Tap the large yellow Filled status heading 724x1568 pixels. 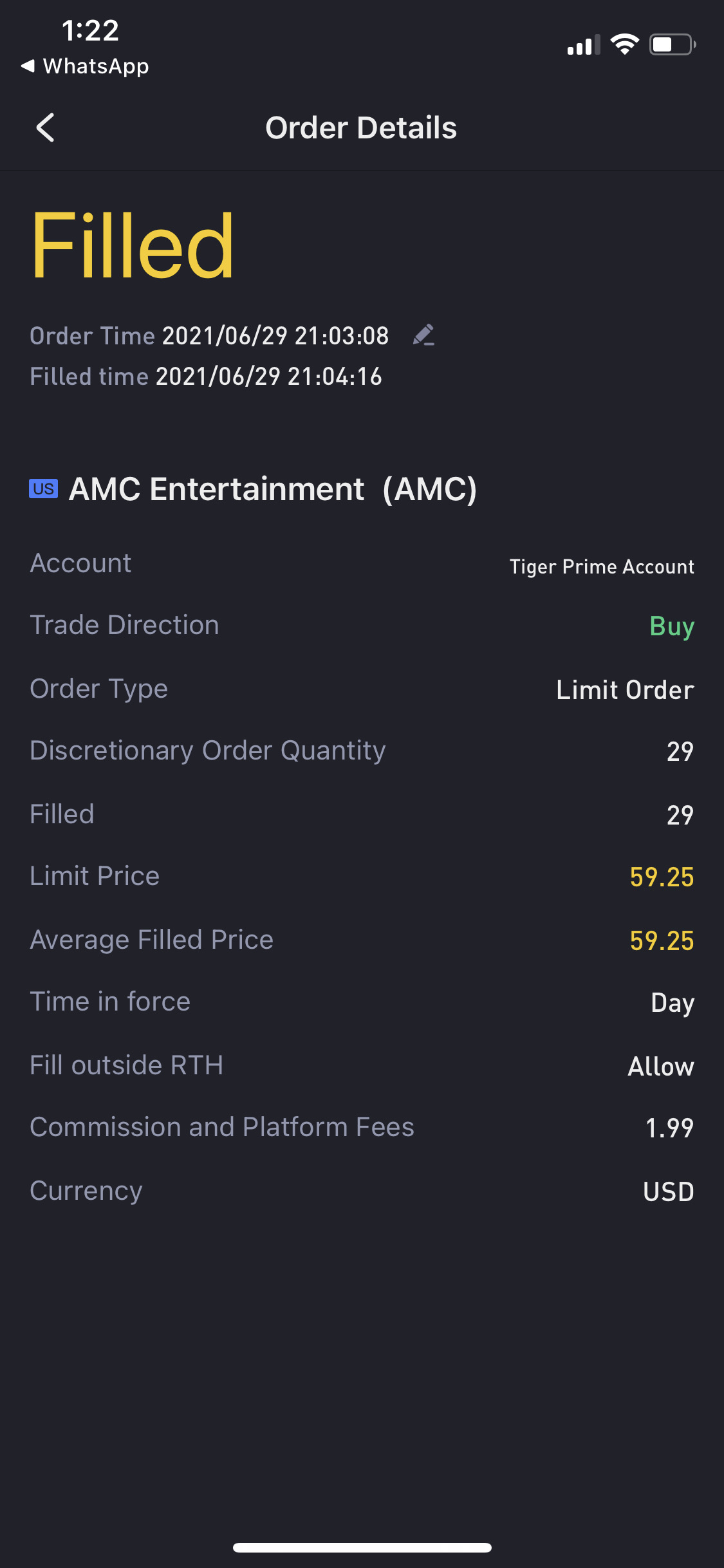pos(133,247)
